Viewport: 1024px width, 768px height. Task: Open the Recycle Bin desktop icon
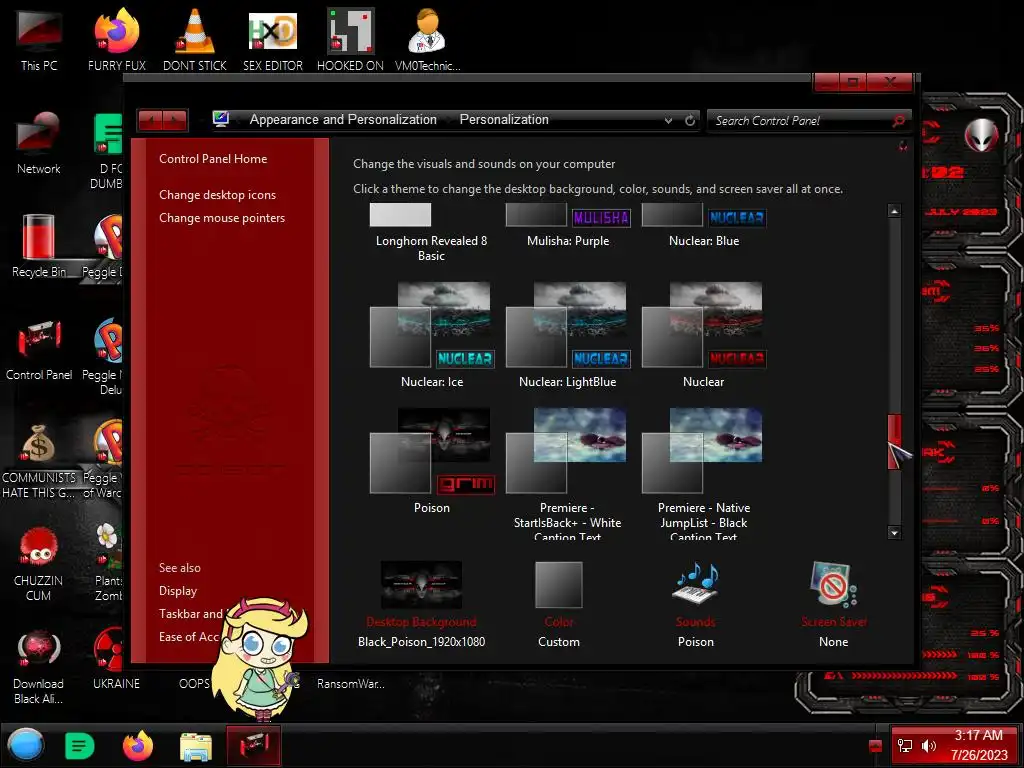[39, 246]
